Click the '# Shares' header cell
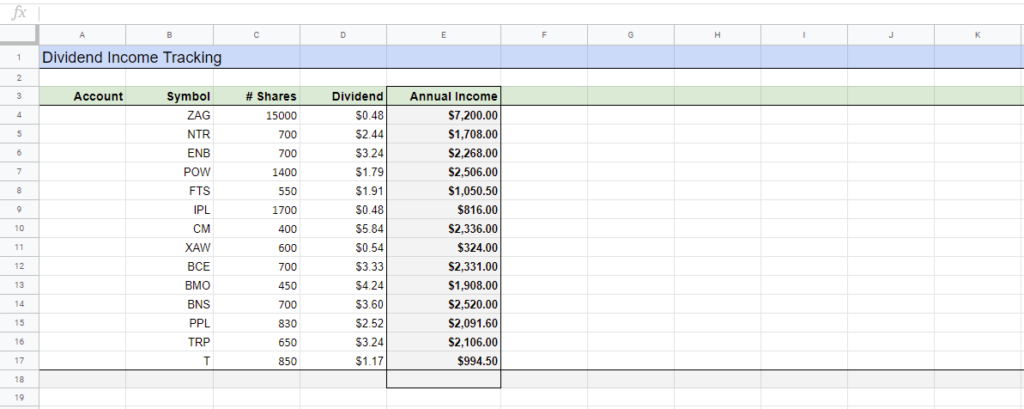Screen dimensions: 1024x409 pos(257,97)
